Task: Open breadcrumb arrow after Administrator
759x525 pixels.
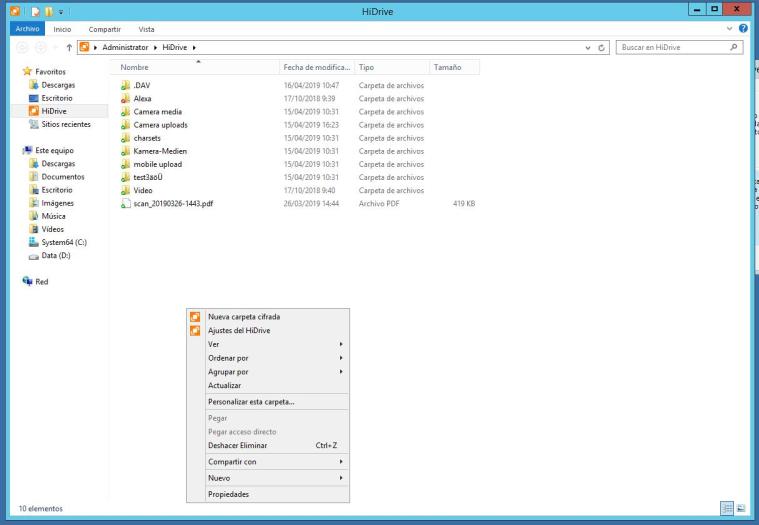Action: pos(155,47)
